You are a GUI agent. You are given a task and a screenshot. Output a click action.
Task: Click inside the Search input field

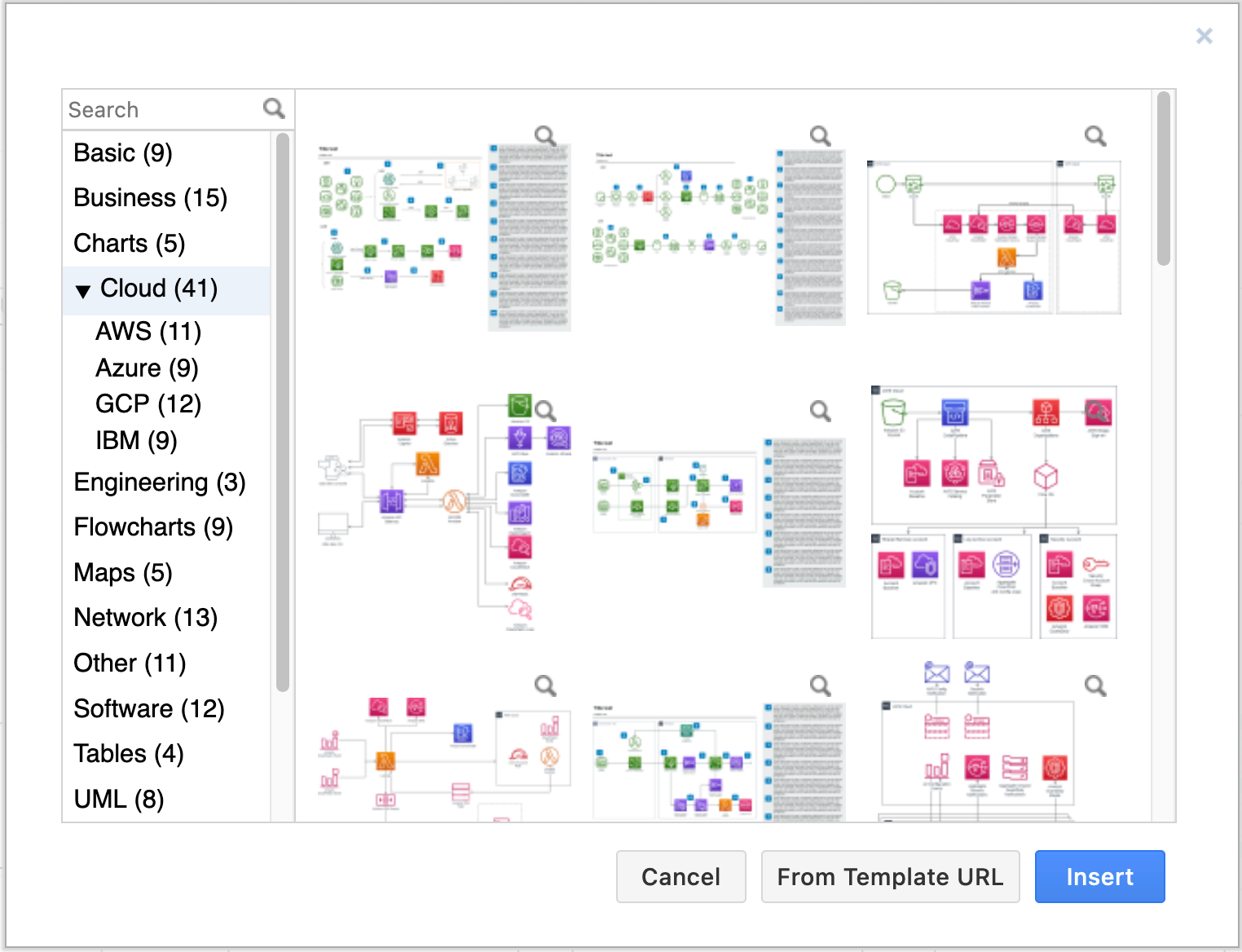click(x=155, y=108)
